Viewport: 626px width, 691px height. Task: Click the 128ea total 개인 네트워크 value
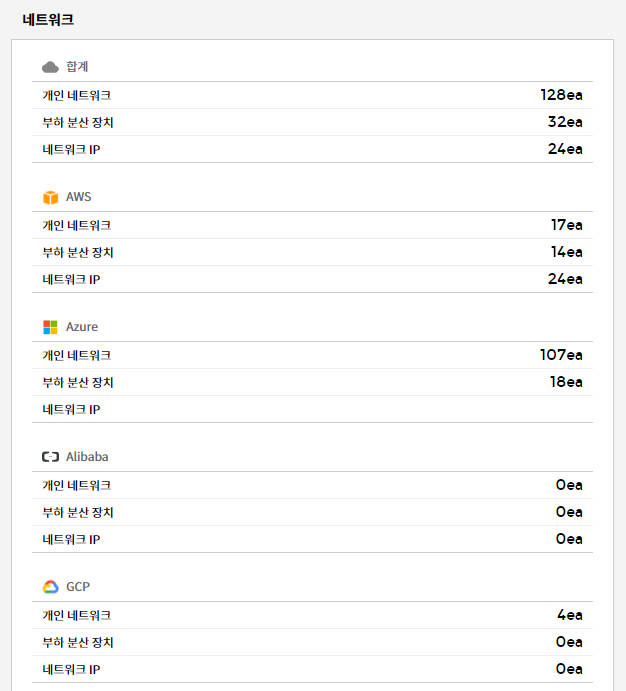coord(561,95)
